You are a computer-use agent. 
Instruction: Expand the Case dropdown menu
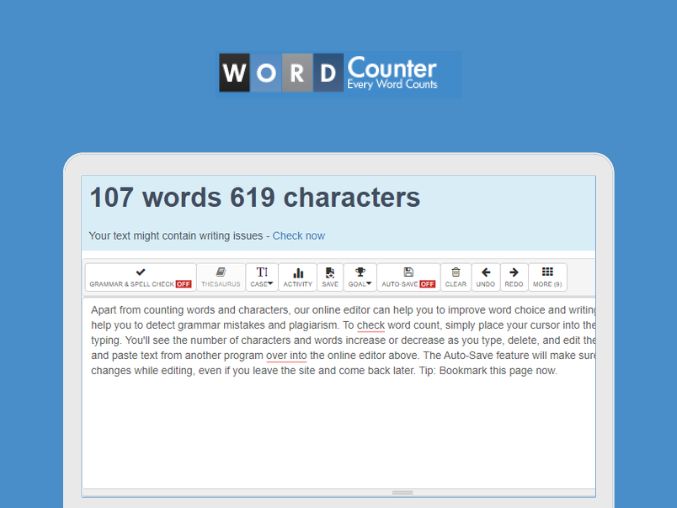click(262, 277)
